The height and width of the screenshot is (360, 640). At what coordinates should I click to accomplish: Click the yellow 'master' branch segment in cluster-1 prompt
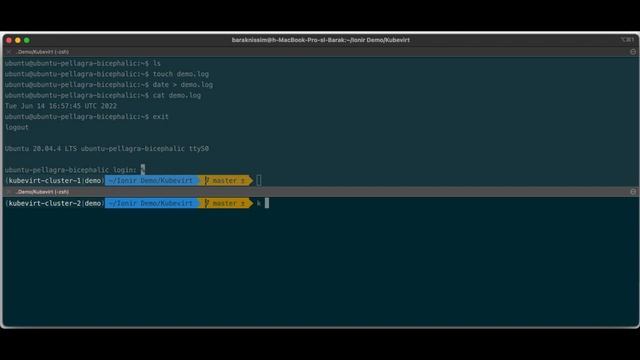point(226,180)
